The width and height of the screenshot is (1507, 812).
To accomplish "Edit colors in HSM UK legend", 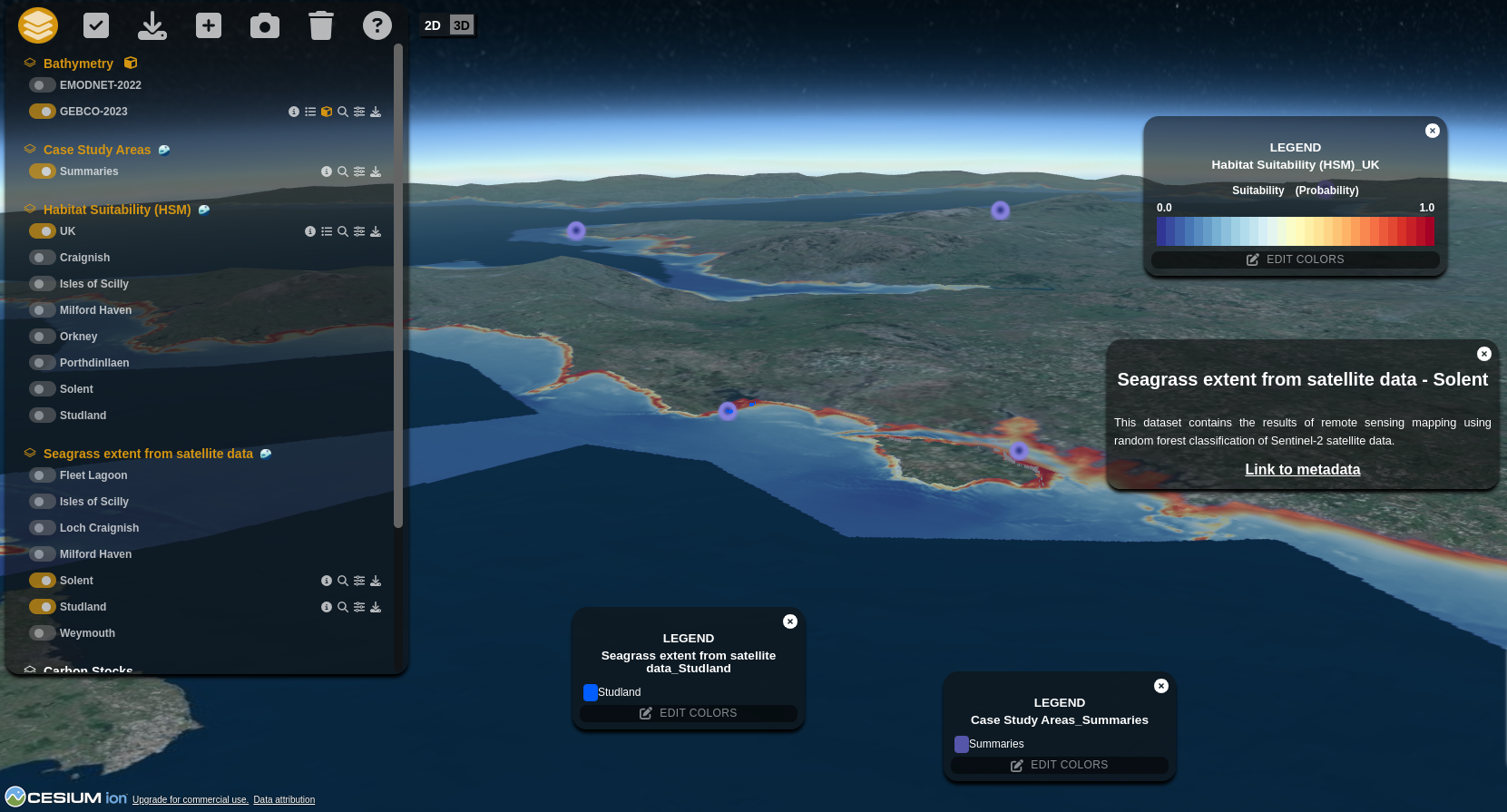I will (x=1296, y=259).
